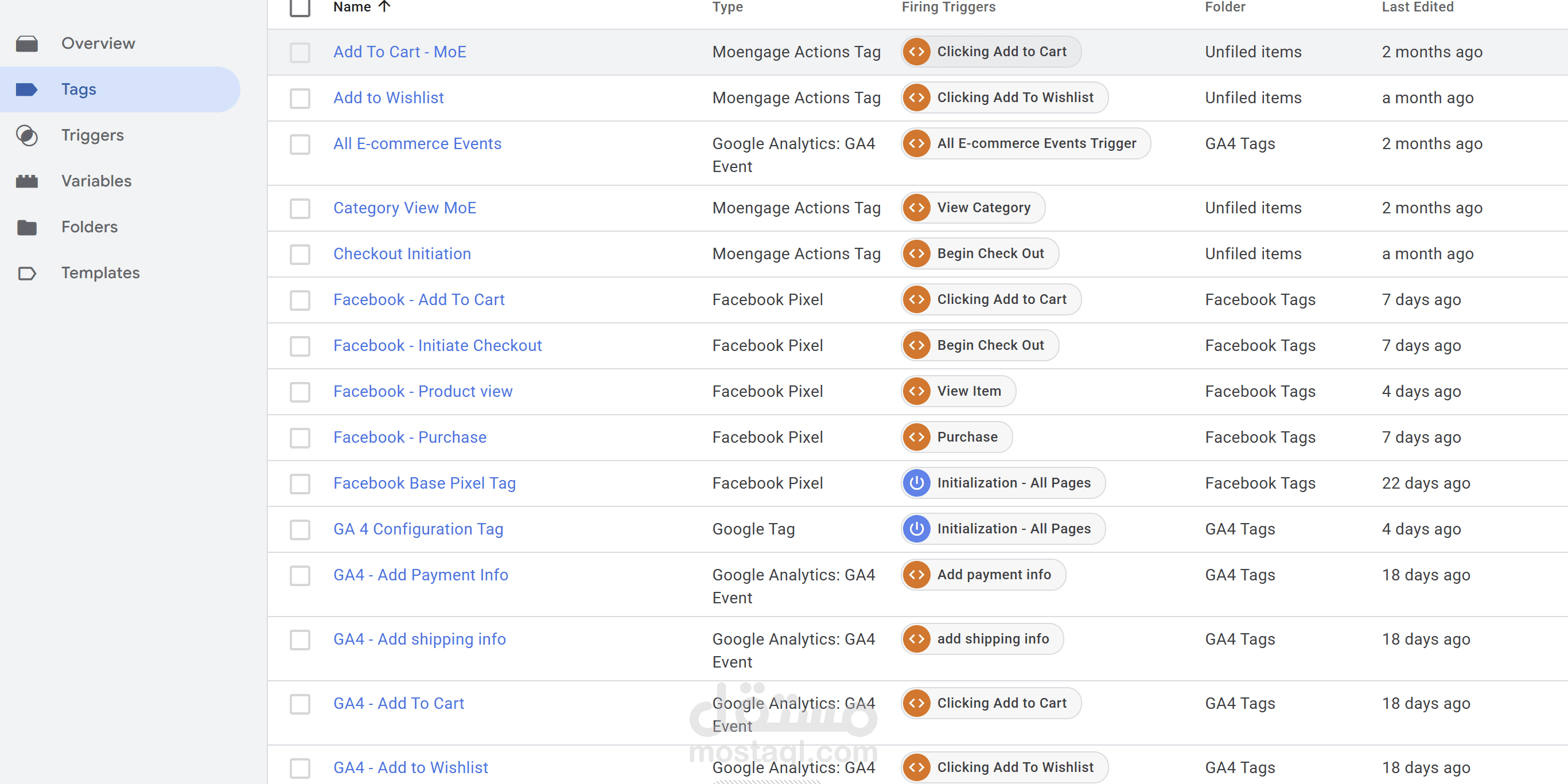The width and height of the screenshot is (1568, 784).
Task: Click trigger icon in Facebook - Add To Cart row
Action: [x=917, y=299]
